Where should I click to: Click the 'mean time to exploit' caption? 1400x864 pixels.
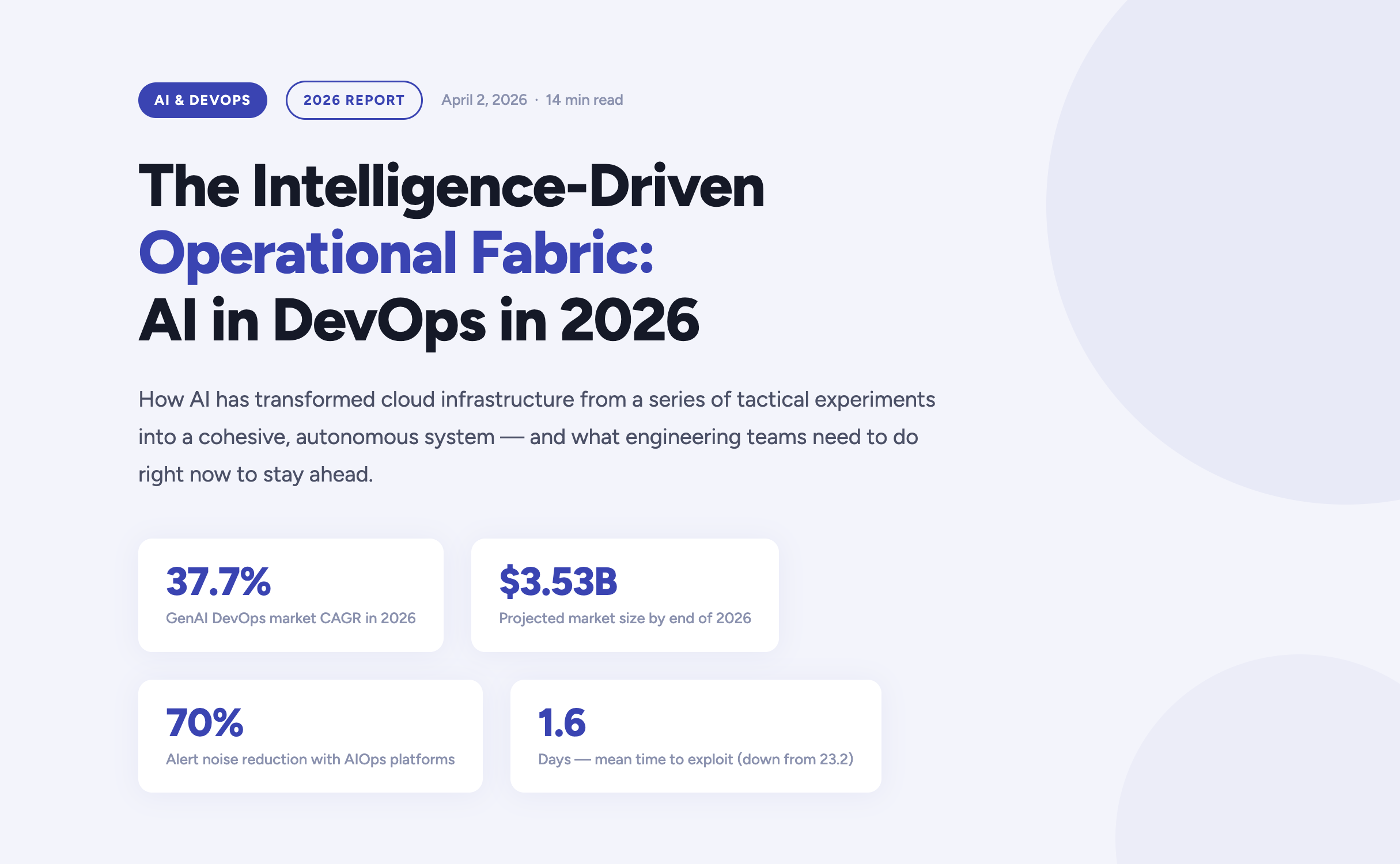695,759
